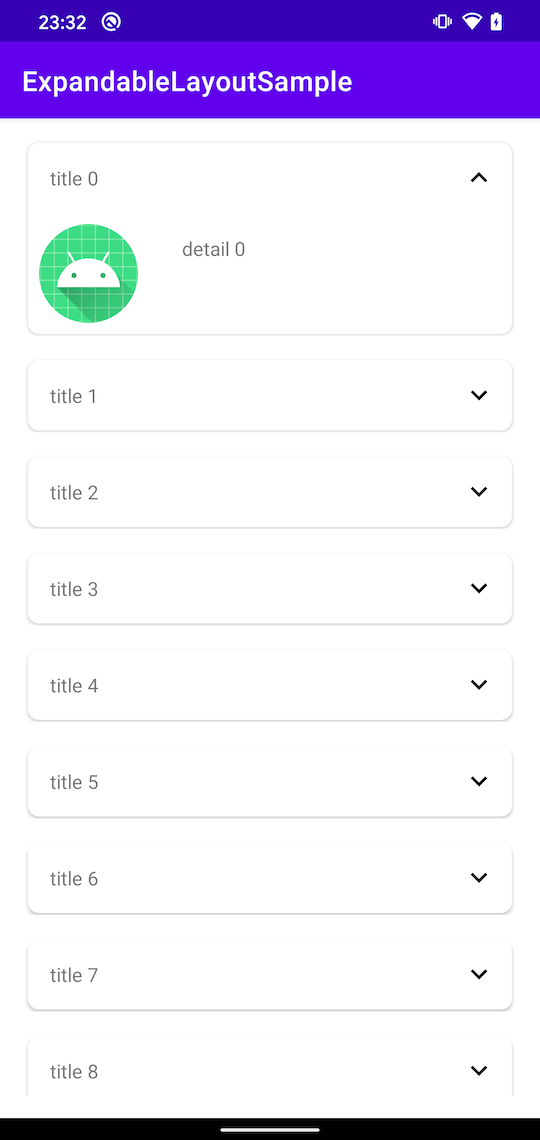Select the title 3 label text

pyautogui.click(x=73, y=589)
